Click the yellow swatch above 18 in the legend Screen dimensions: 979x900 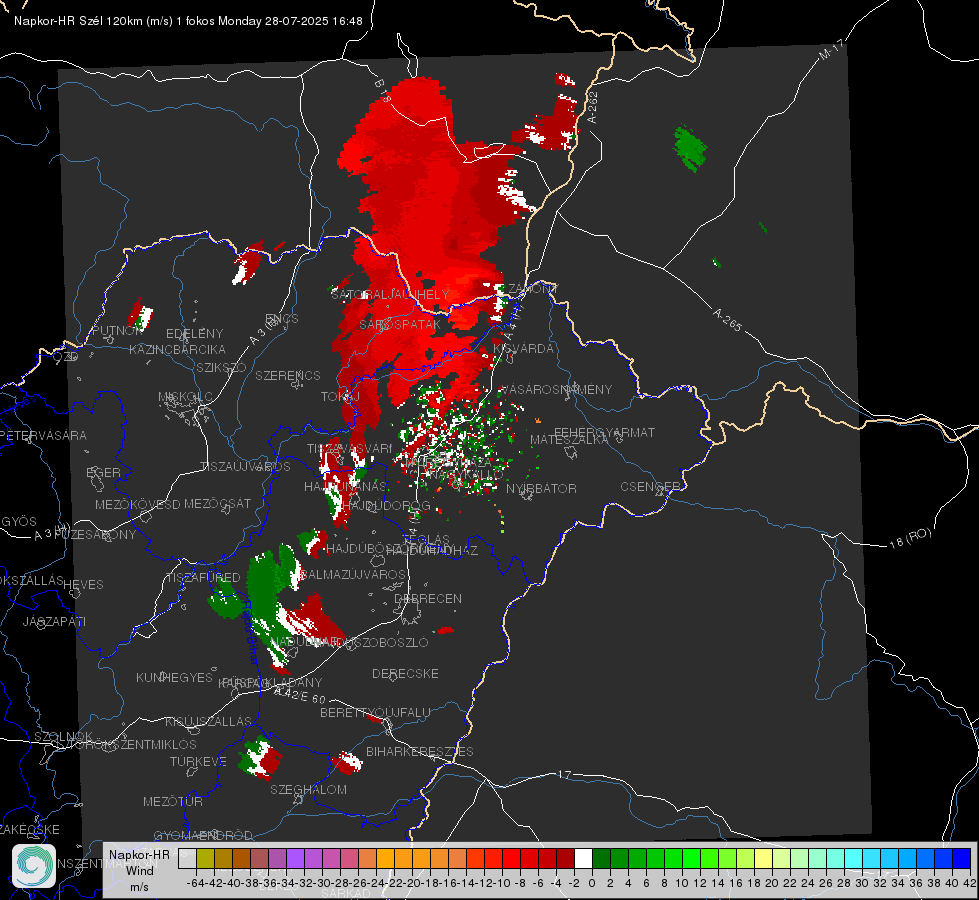764,858
